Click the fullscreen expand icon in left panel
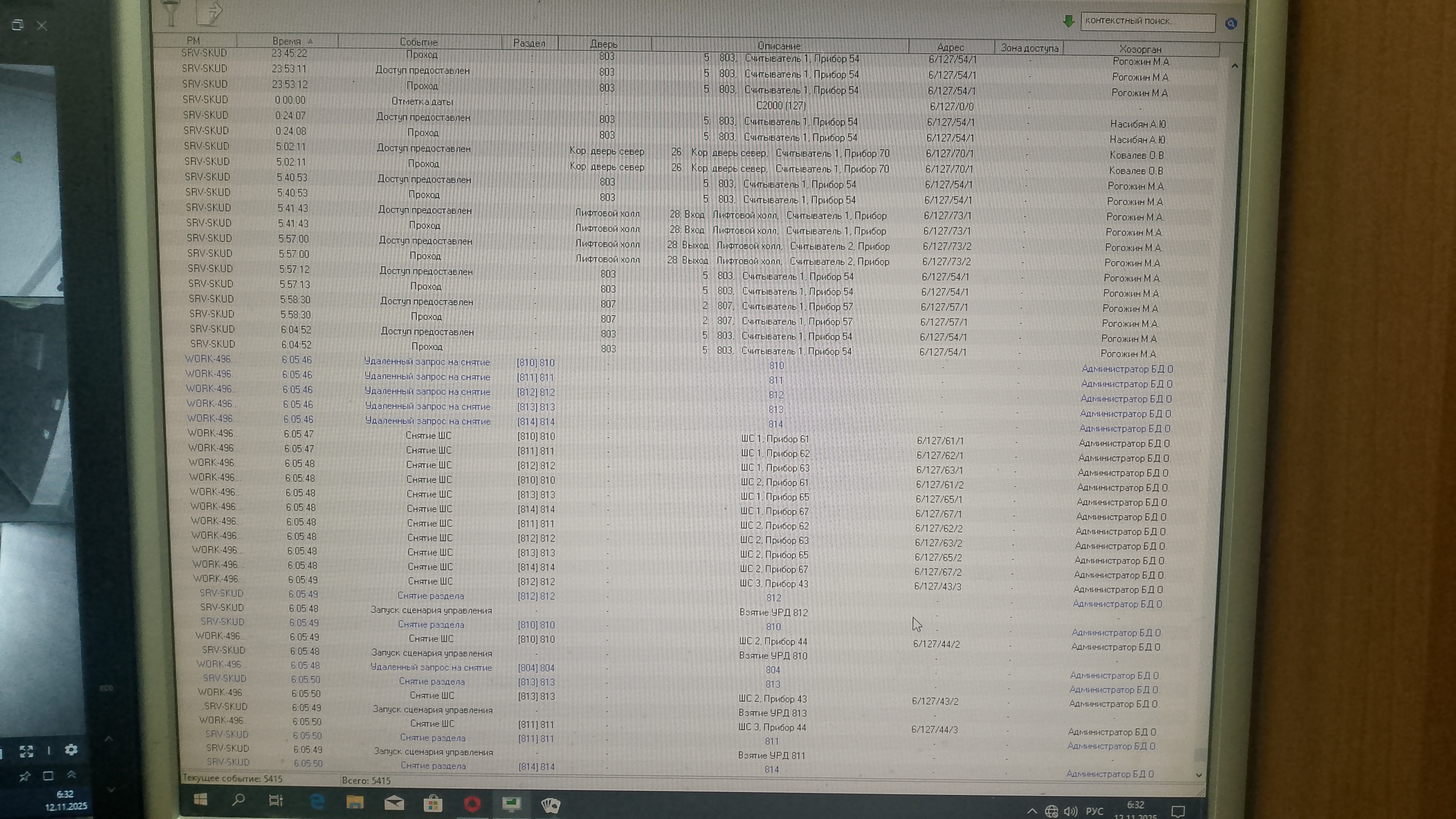This screenshot has height=819, width=1456. click(x=26, y=751)
